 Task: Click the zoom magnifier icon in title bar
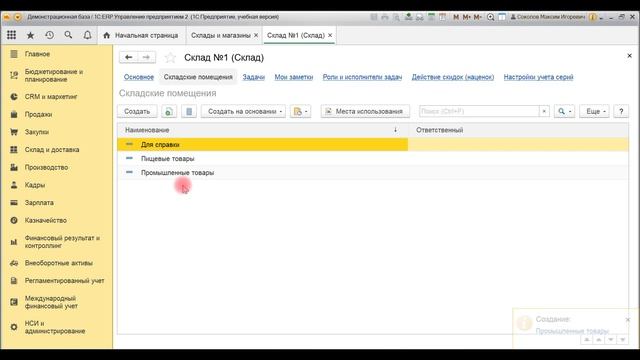491,17
